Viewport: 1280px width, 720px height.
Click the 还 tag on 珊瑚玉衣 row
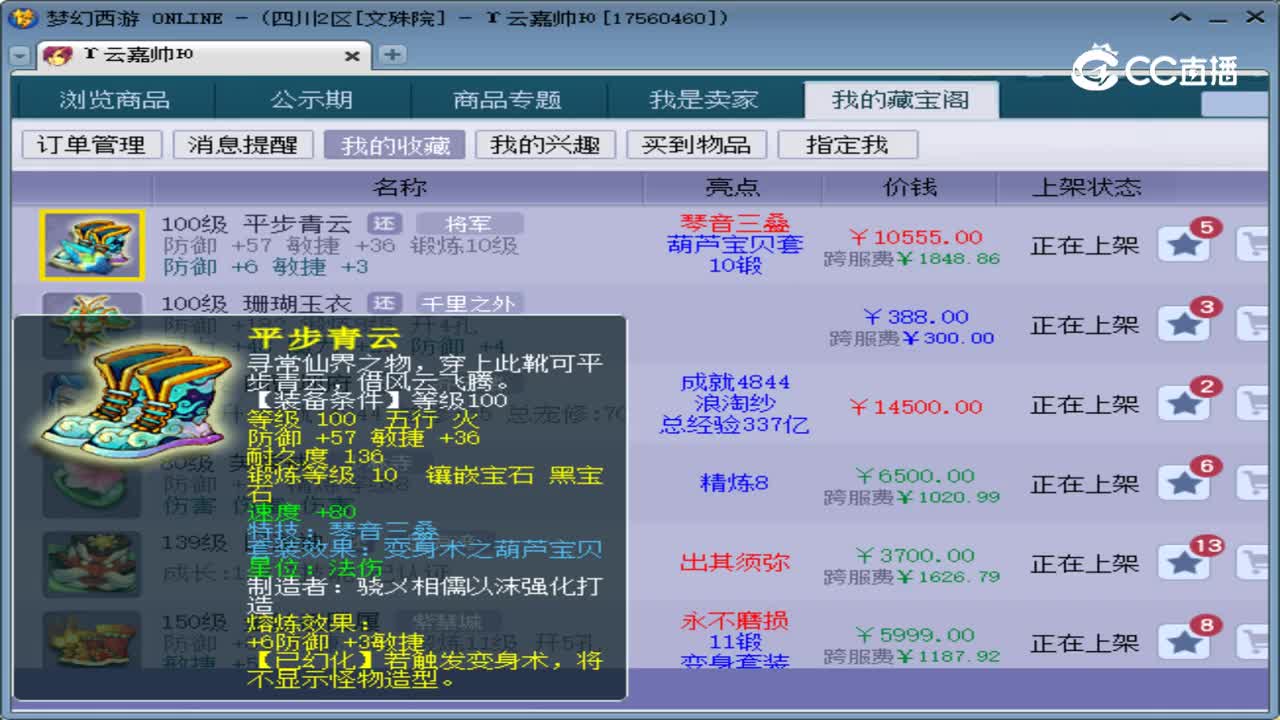click(384, 302)
